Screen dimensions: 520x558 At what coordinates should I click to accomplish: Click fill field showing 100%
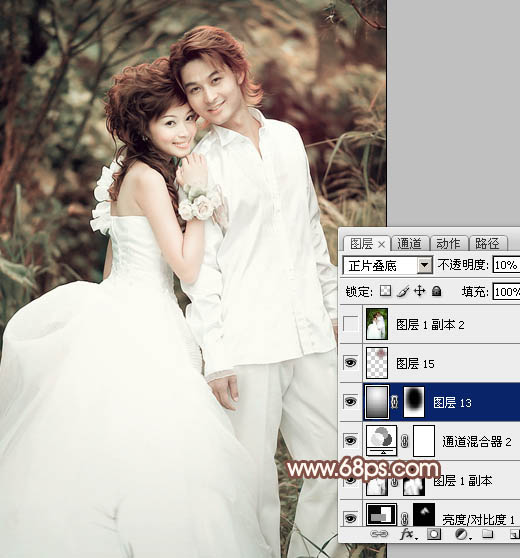tap(506, 292)
